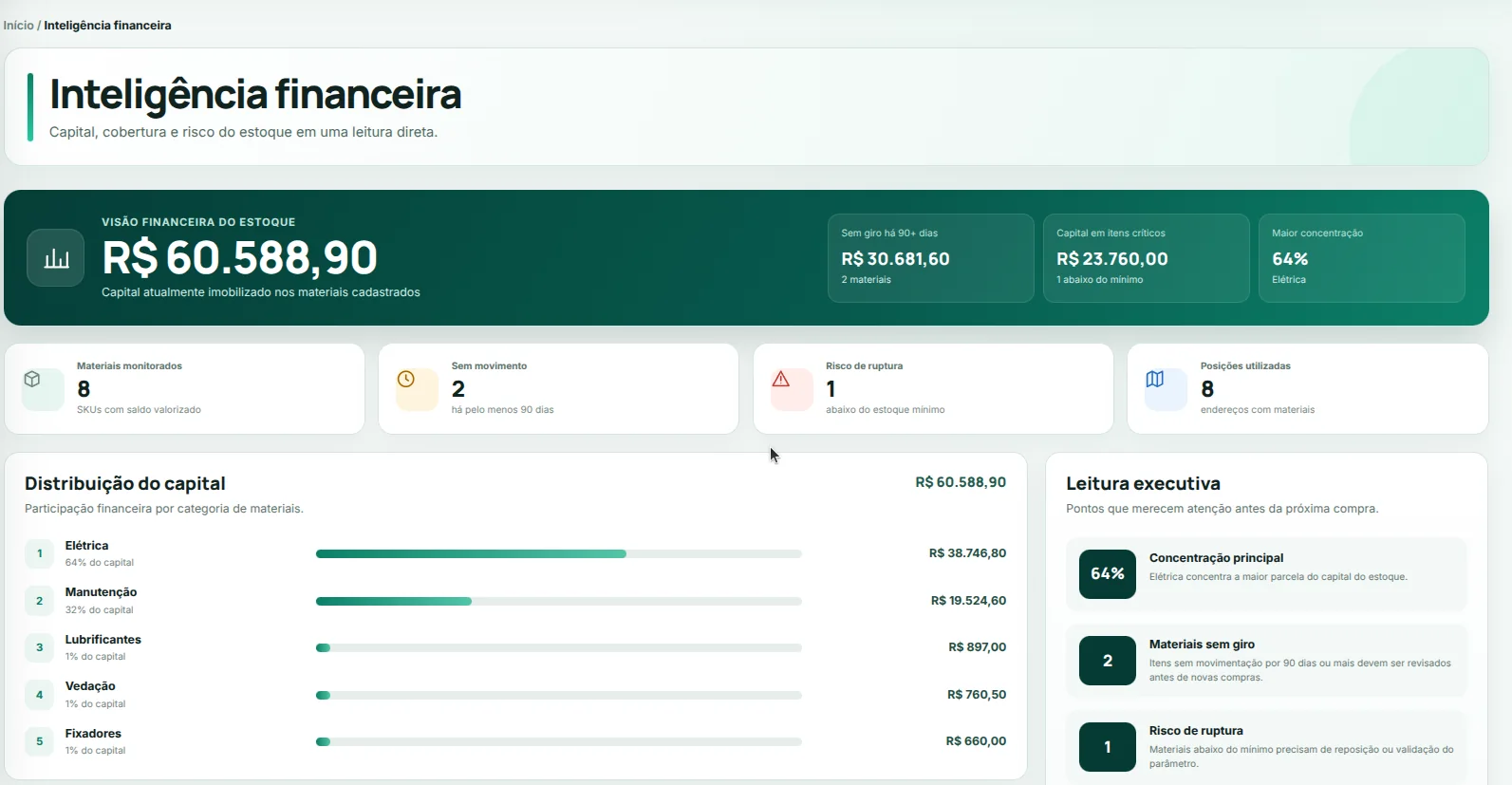Click the Leitura executiva heading
Screen dimensions: 1512x785
1143,484
